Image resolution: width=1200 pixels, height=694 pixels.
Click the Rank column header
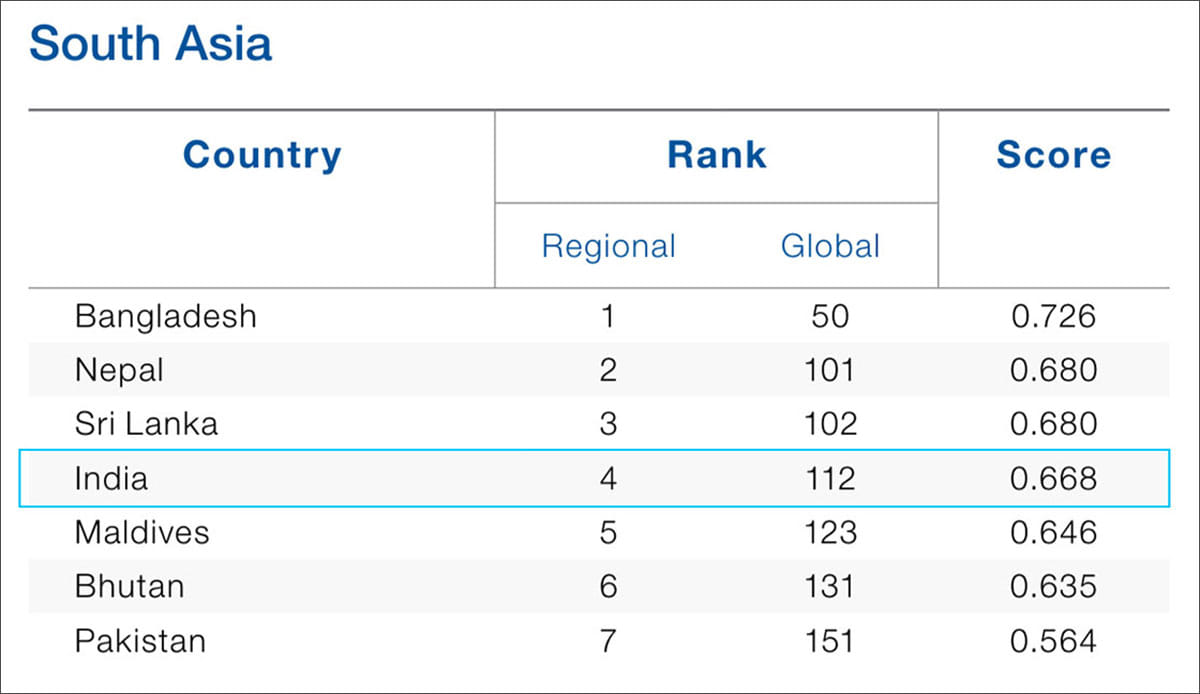click(x=716, y=155)
